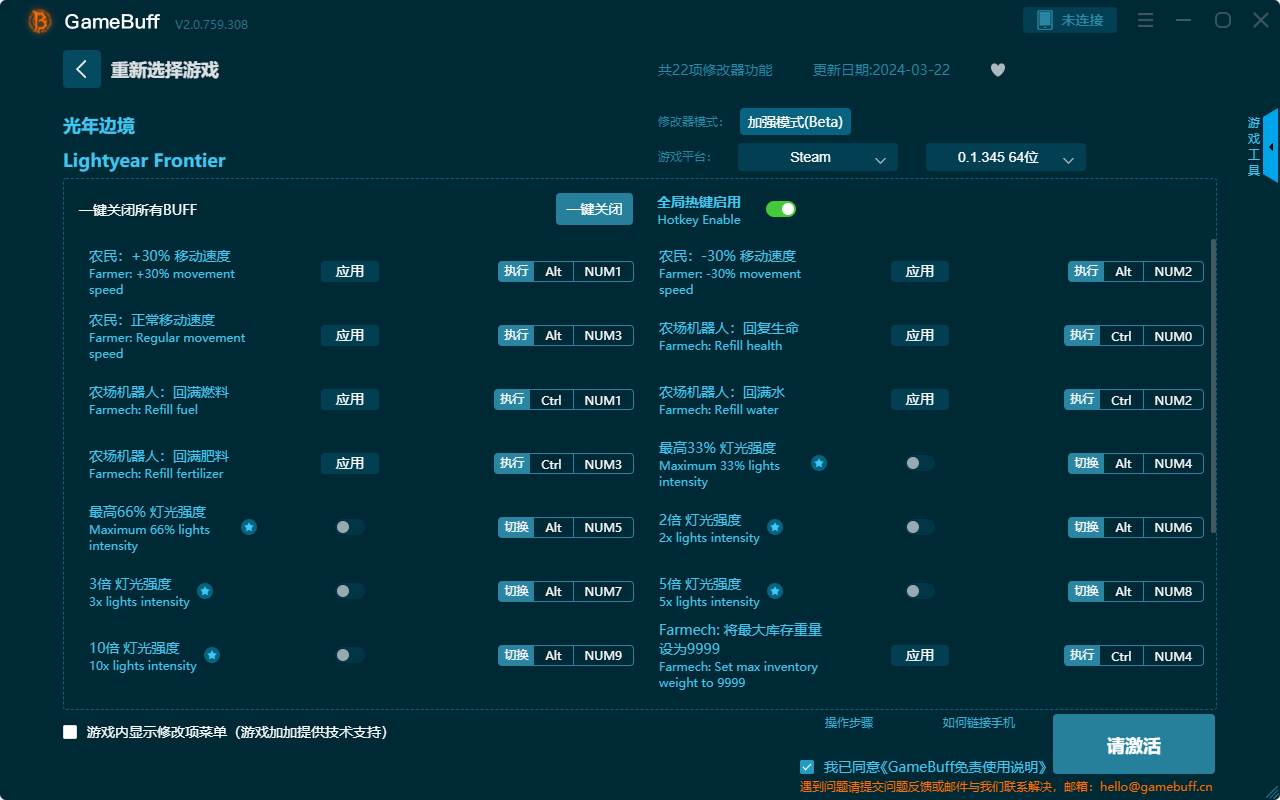Screen dimensions: 1280x800
Task: Favorite this trainer via the heart icon
Action: [997, 69]
